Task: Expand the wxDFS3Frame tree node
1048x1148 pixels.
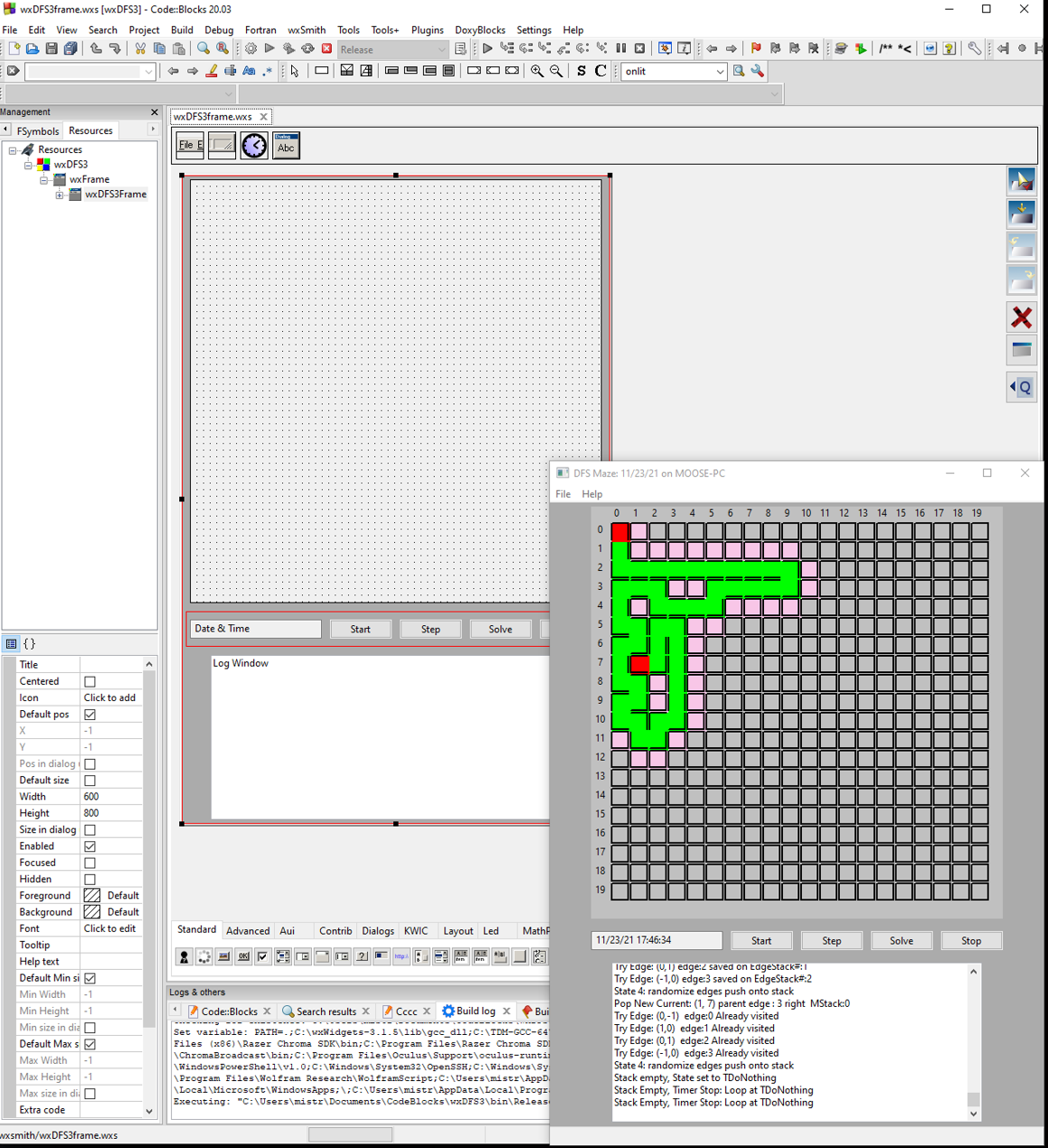Action: click(59, 194)
